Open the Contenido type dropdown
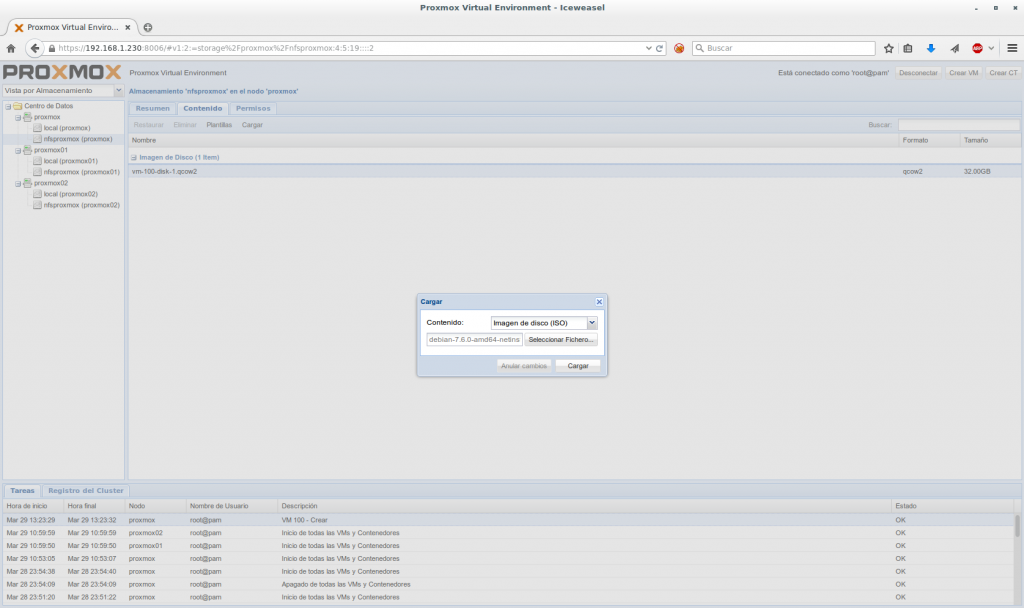 pos(592,323)
